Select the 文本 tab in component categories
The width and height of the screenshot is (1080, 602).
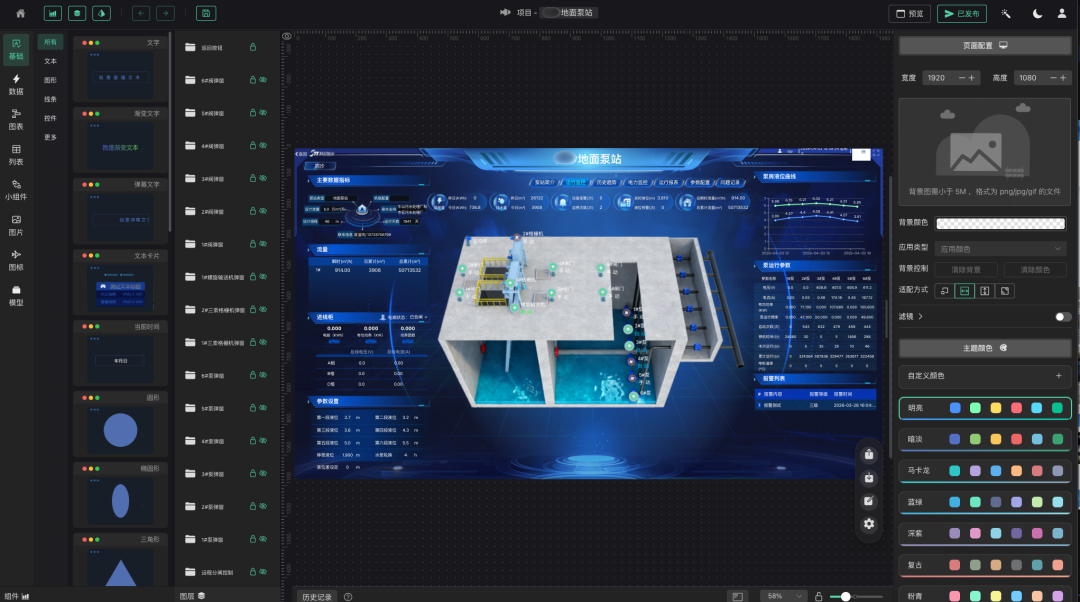coord(50,61)
